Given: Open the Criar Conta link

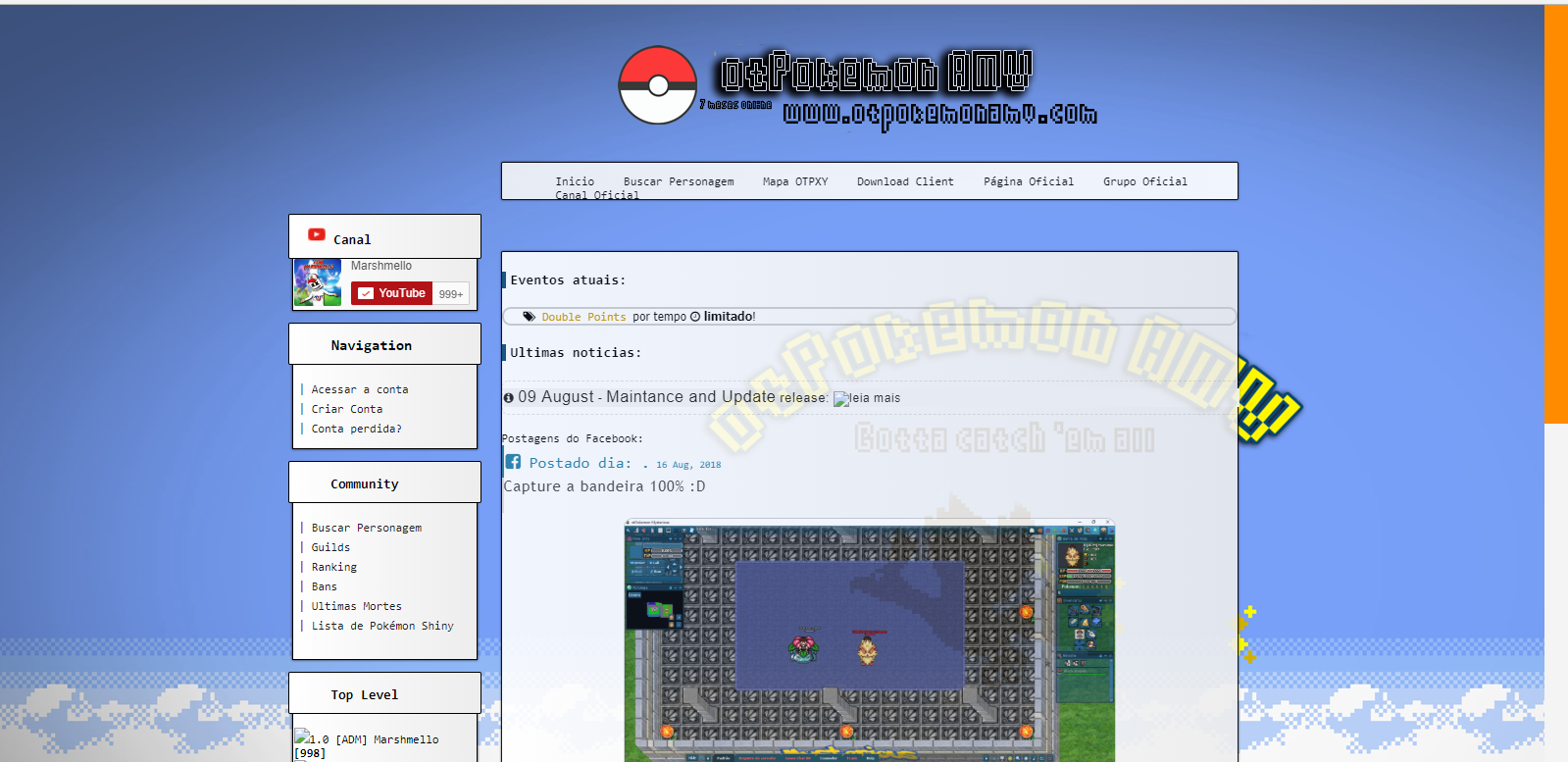Looking at the screenshot, I should pyautogui.click(x=347, y=409).
